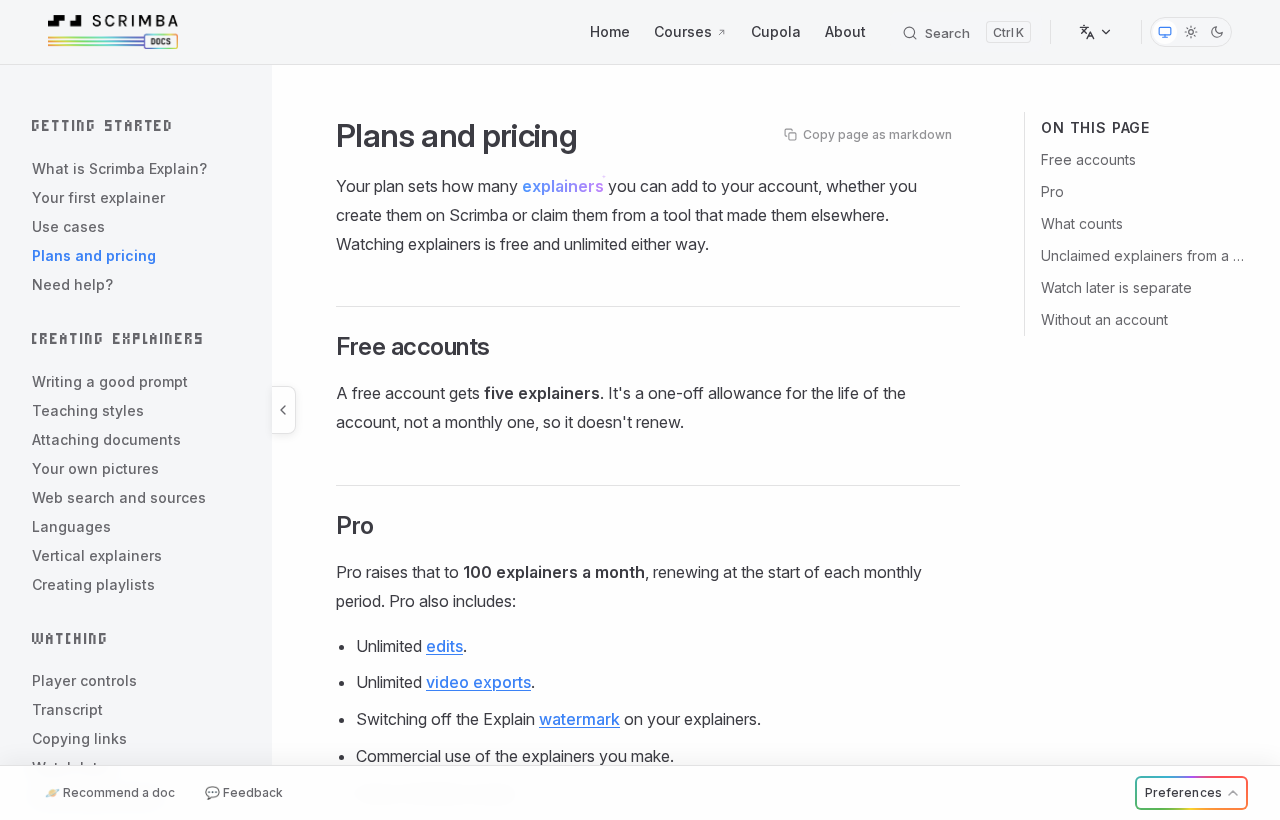
Task: Click the search magnifier icon
Action: (x=910, y=33)
